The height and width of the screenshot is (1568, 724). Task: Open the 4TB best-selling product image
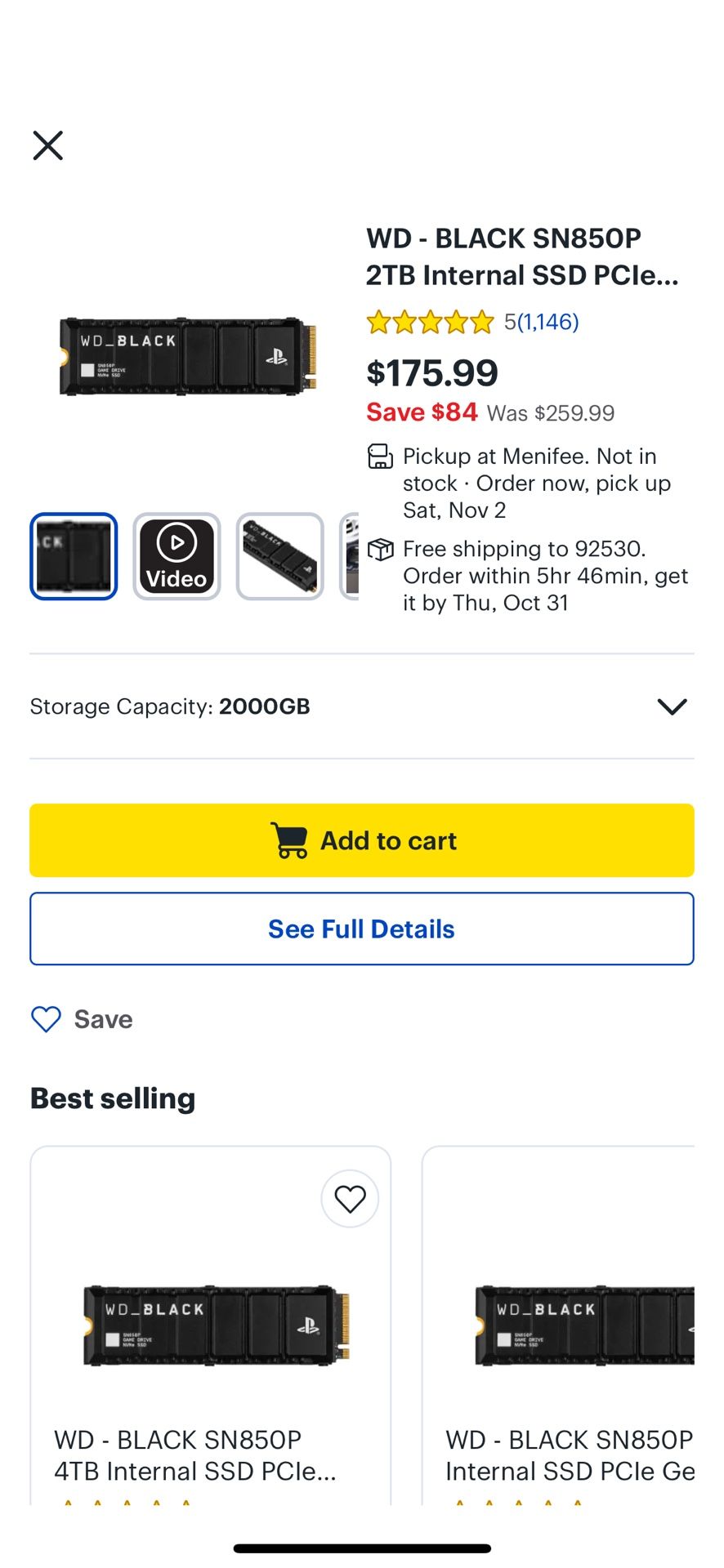[217, 1325]
